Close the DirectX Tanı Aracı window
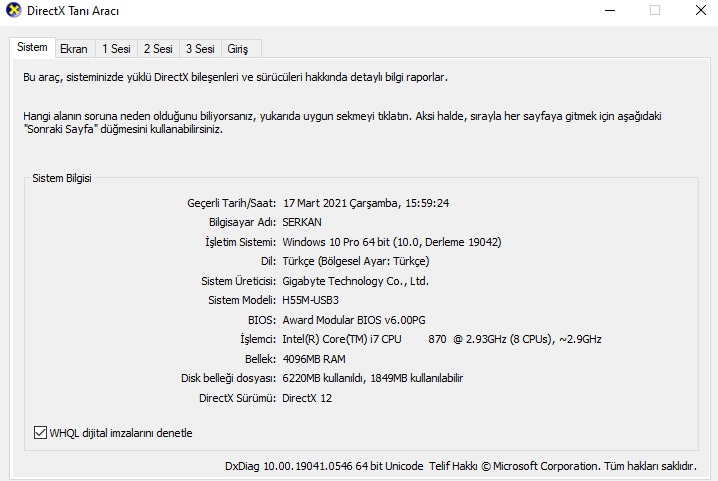 pos(701,10)
